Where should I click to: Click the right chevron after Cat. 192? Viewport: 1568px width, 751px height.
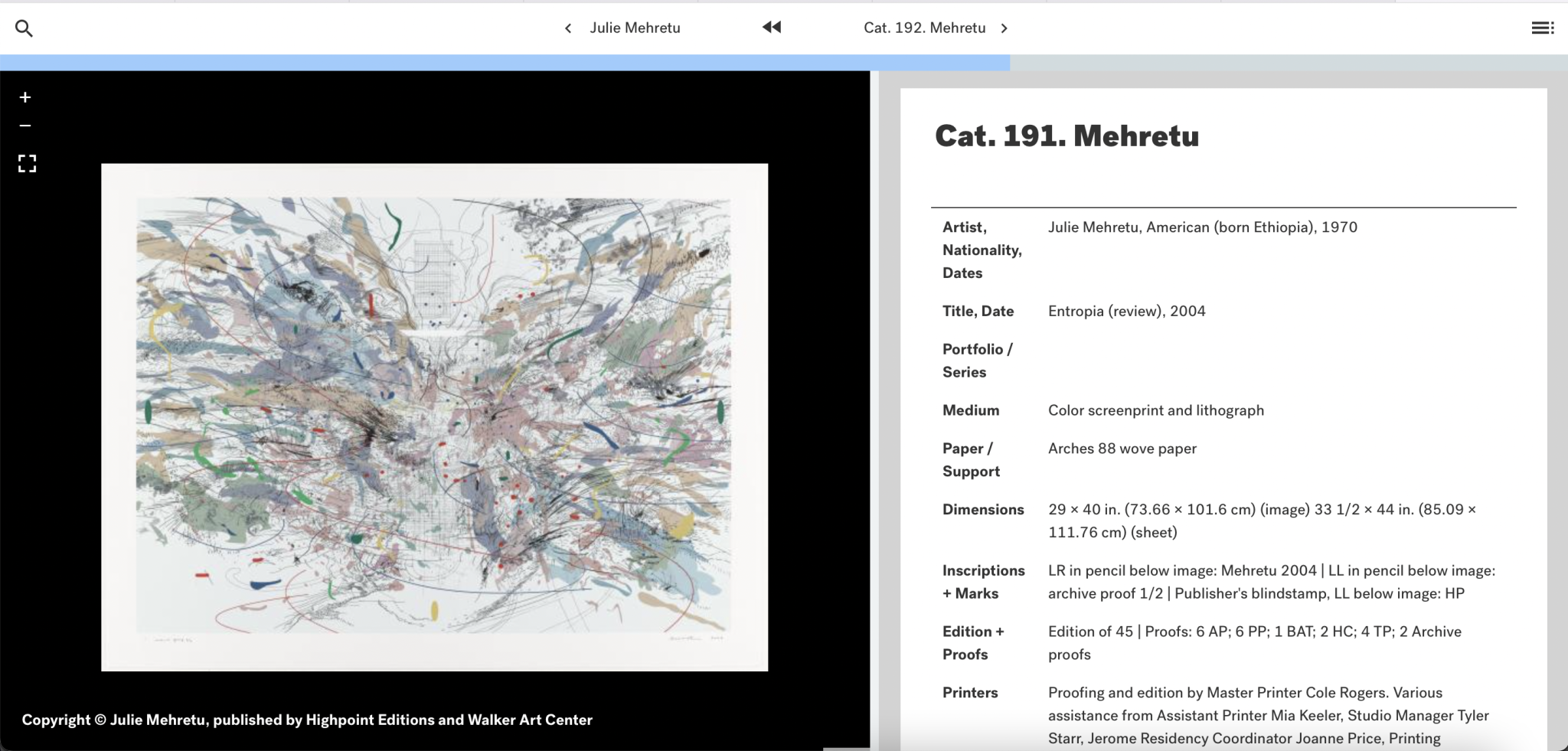(1004, 28)
